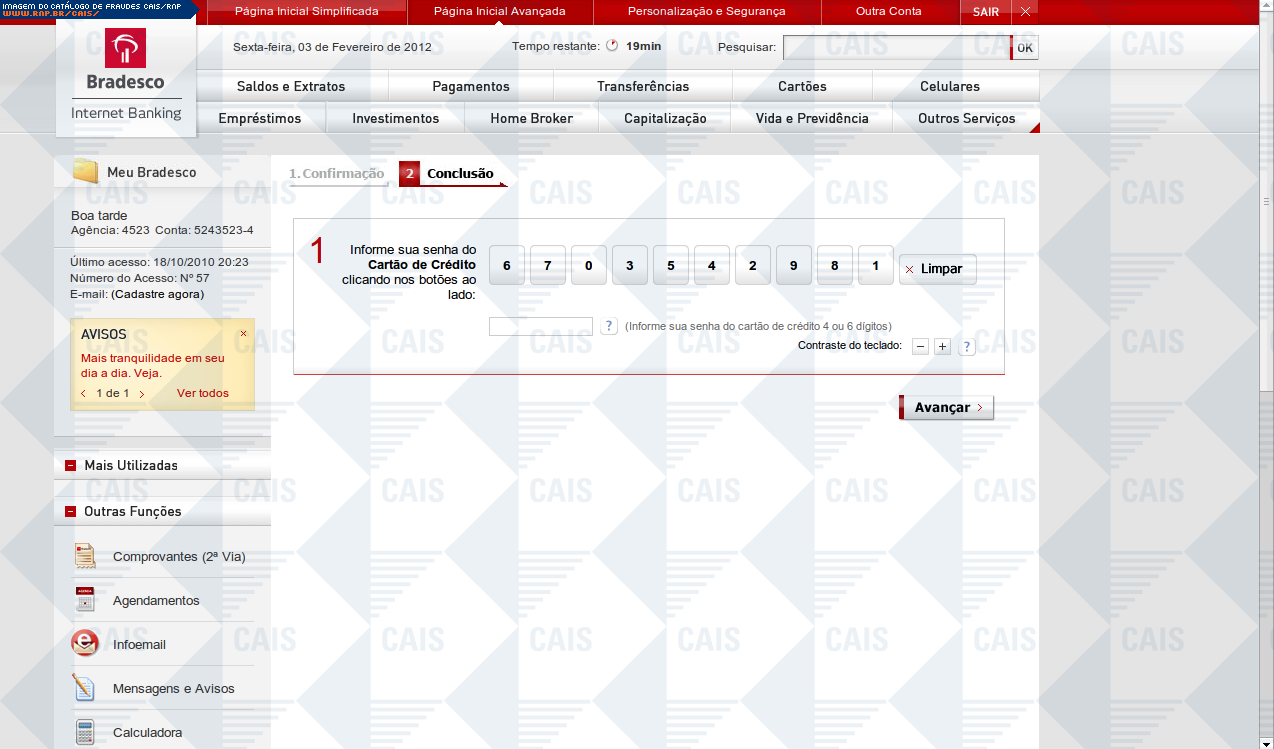Screen dimensions: 1274x749
Task: Click the Pesquisar search field
Action: 896,47
